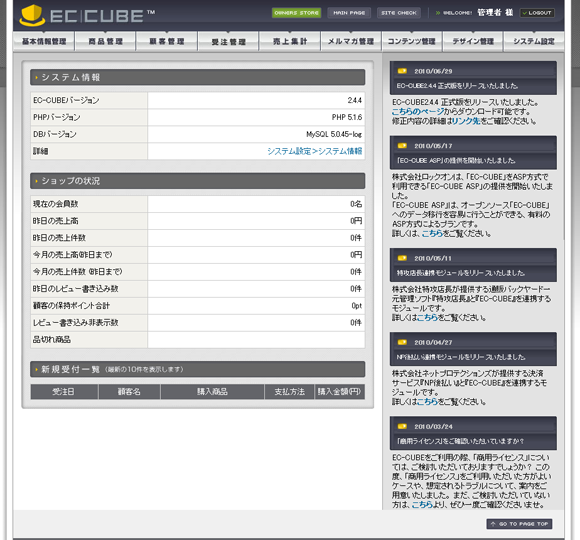The width and height of the screenshot is (580, 540).
Task: Click the 購入金額(円) column header
Action: pos(340,392)
